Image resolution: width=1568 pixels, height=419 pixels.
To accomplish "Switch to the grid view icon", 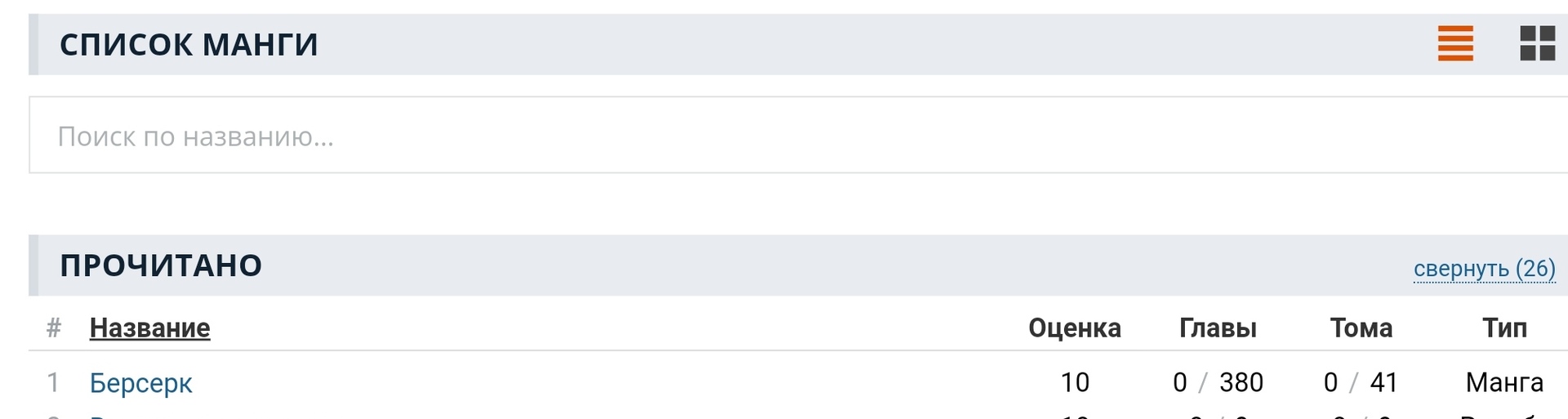I will (x=1537, y=43).
